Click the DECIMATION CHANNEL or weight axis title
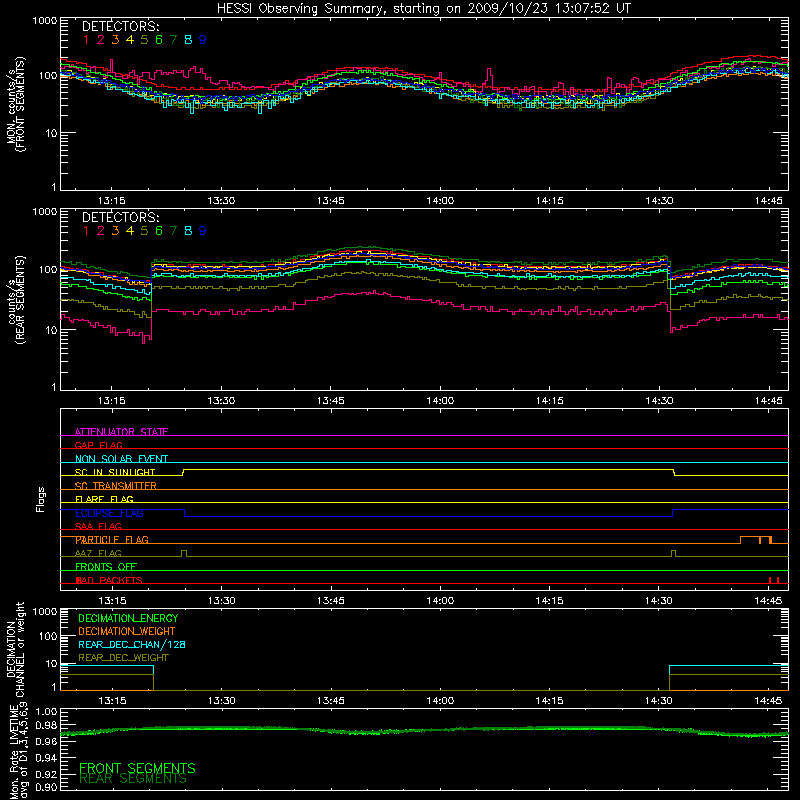This screenshot has width=800, height=800. [16, 649]
